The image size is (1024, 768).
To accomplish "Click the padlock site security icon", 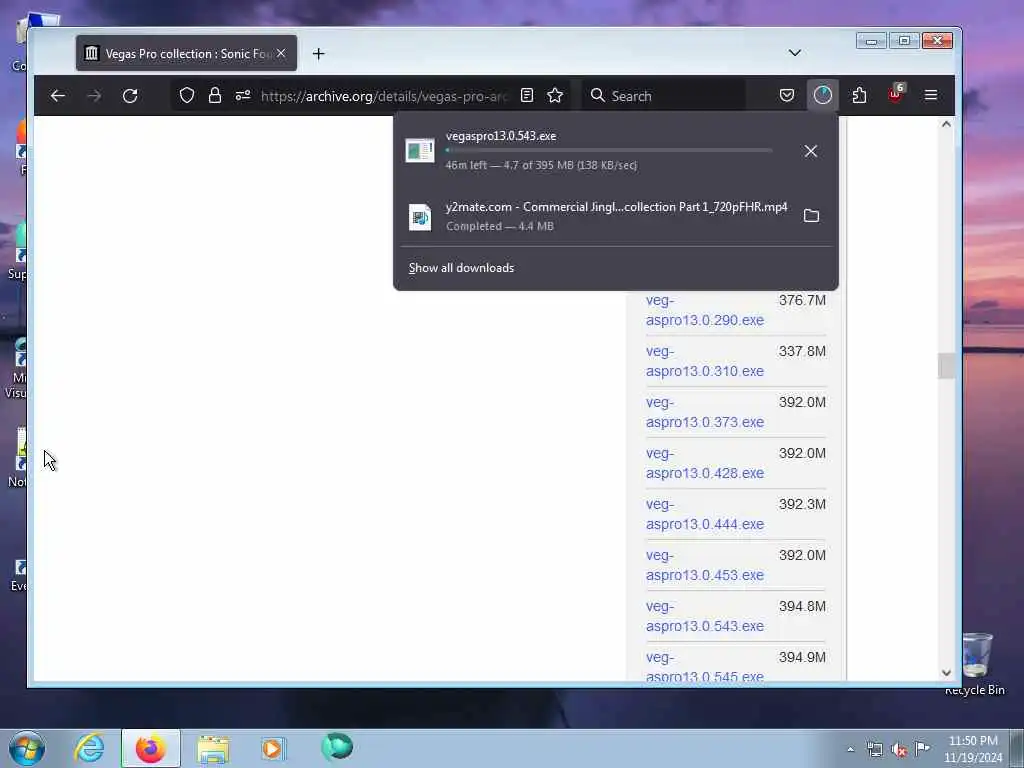I will click(215, 96).
